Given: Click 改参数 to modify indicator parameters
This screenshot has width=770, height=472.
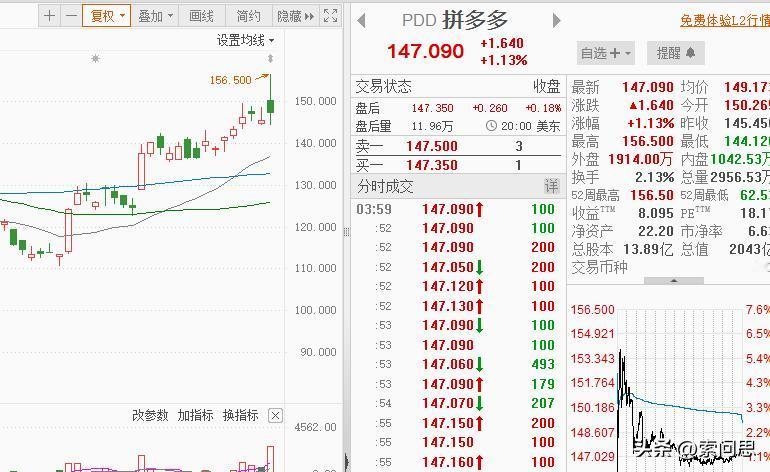Looking at the screenshot, I should click(150, 416).
